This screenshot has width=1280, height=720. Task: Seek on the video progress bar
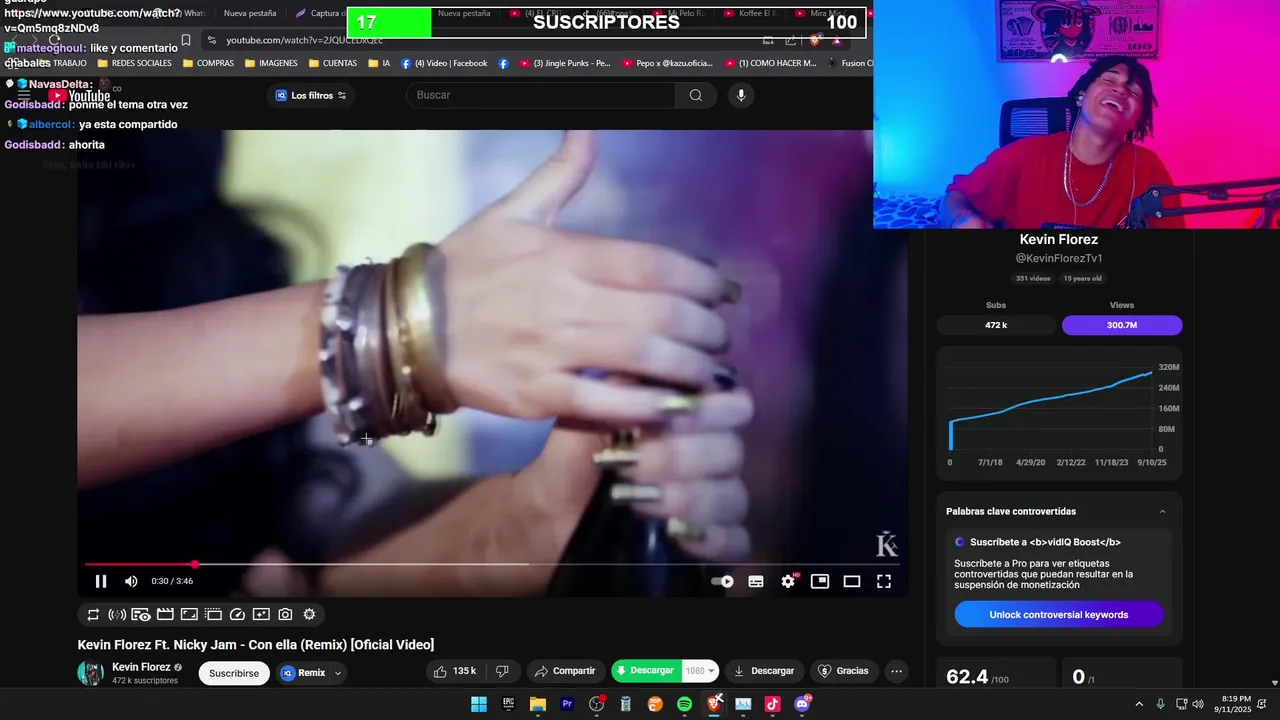490,565
